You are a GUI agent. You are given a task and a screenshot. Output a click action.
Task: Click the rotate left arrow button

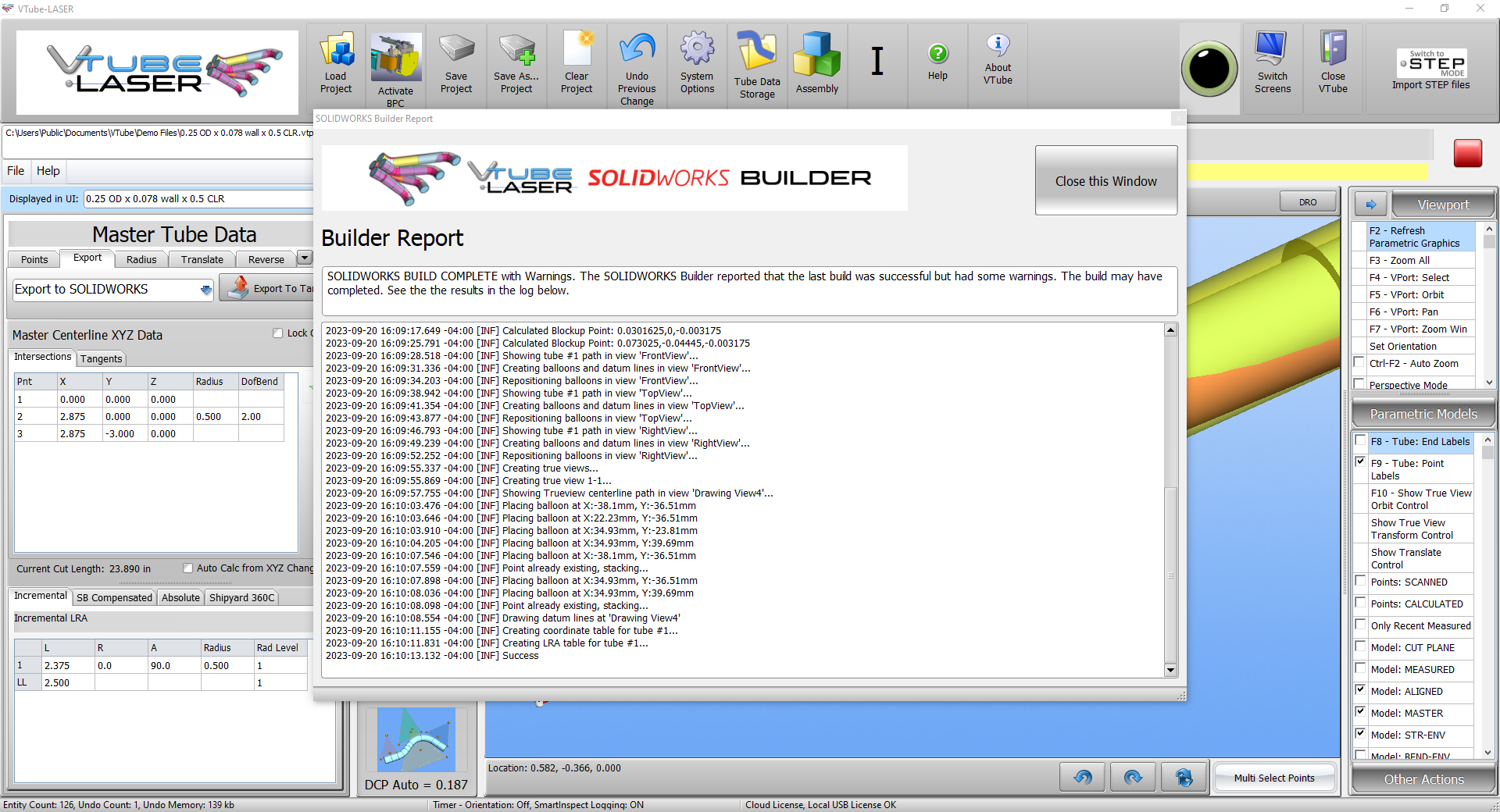pos(1083,777)
